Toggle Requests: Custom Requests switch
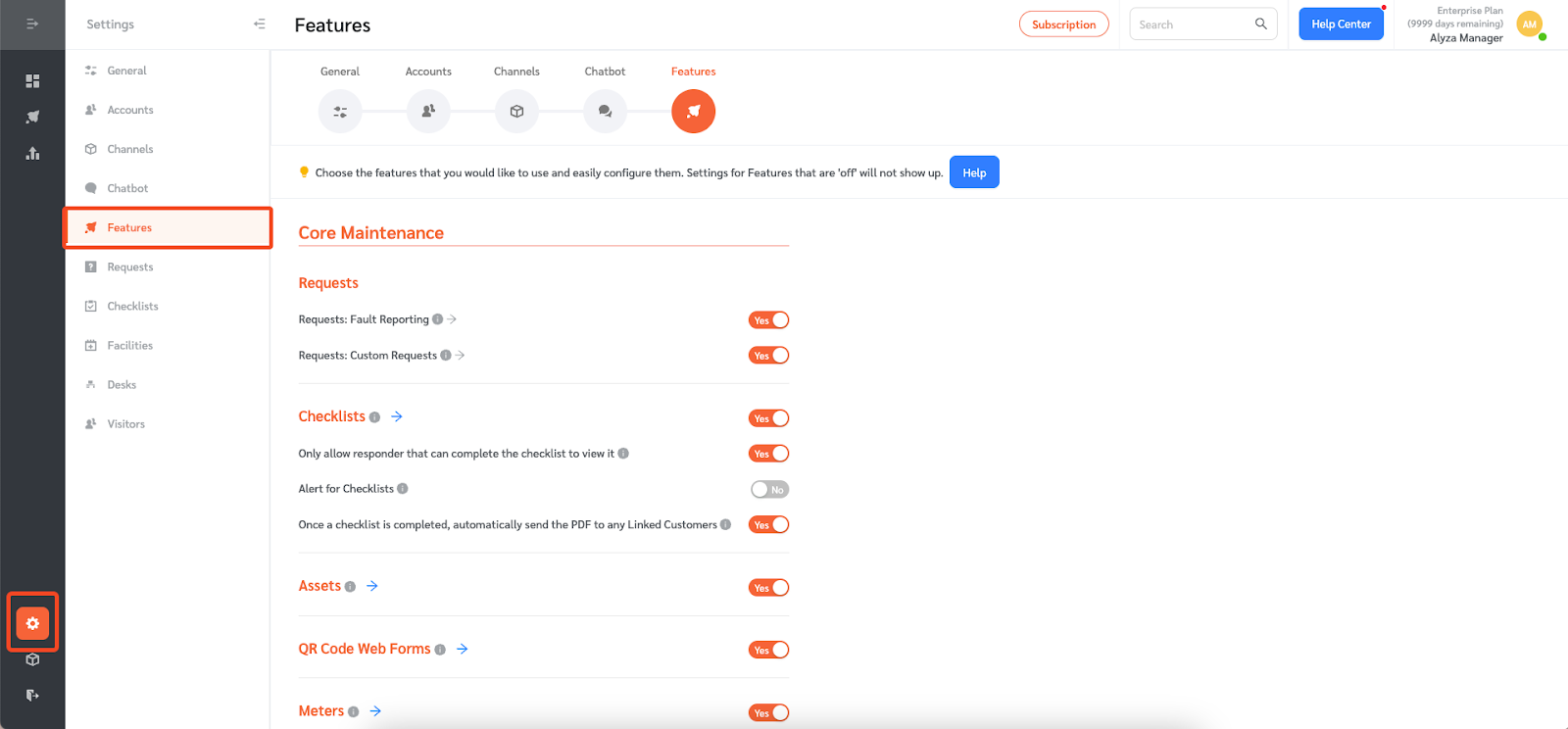Image resolution: width=1568 pixels, height=729 pixels. point(768,356)
